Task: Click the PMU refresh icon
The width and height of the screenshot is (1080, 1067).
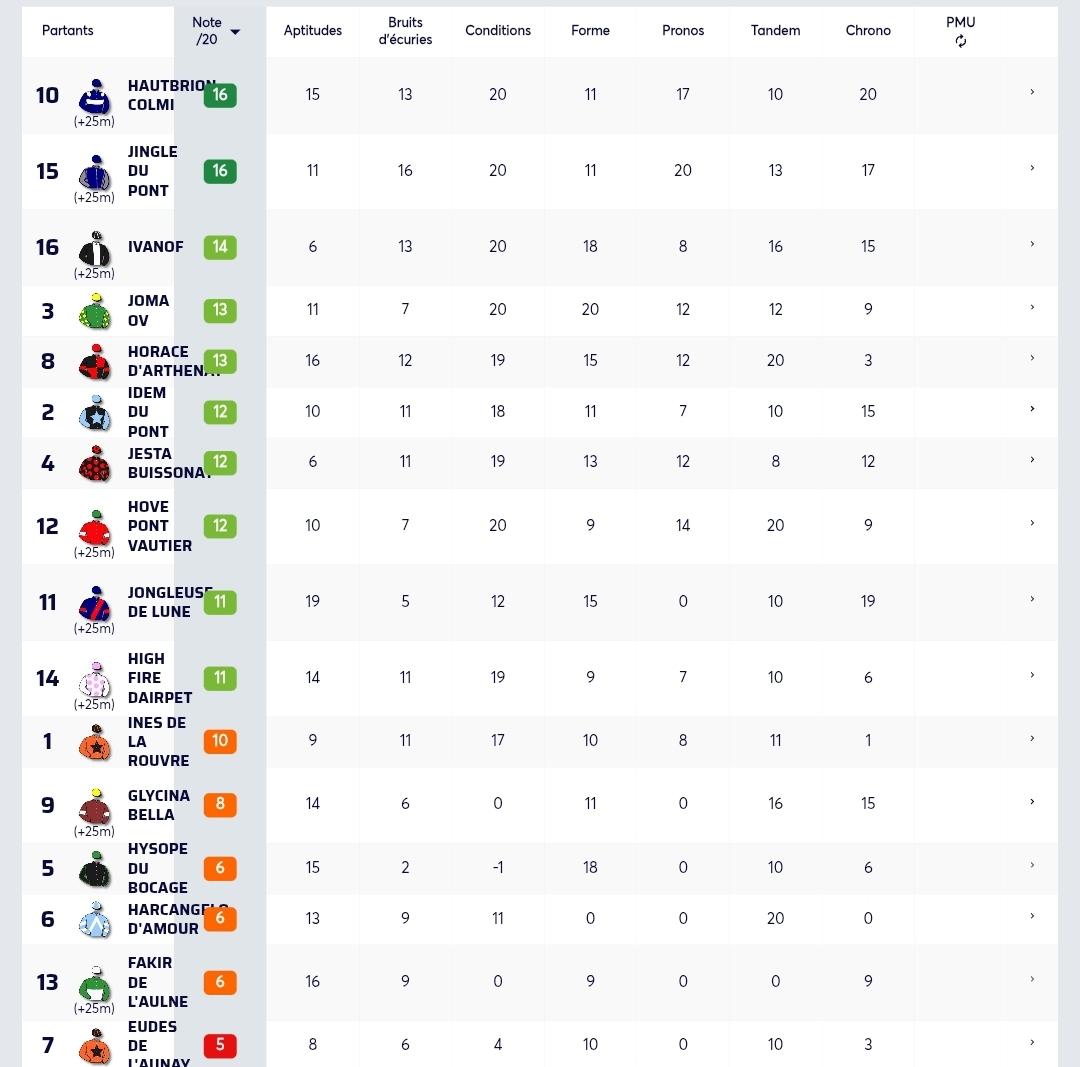Action: coord(960,41)
